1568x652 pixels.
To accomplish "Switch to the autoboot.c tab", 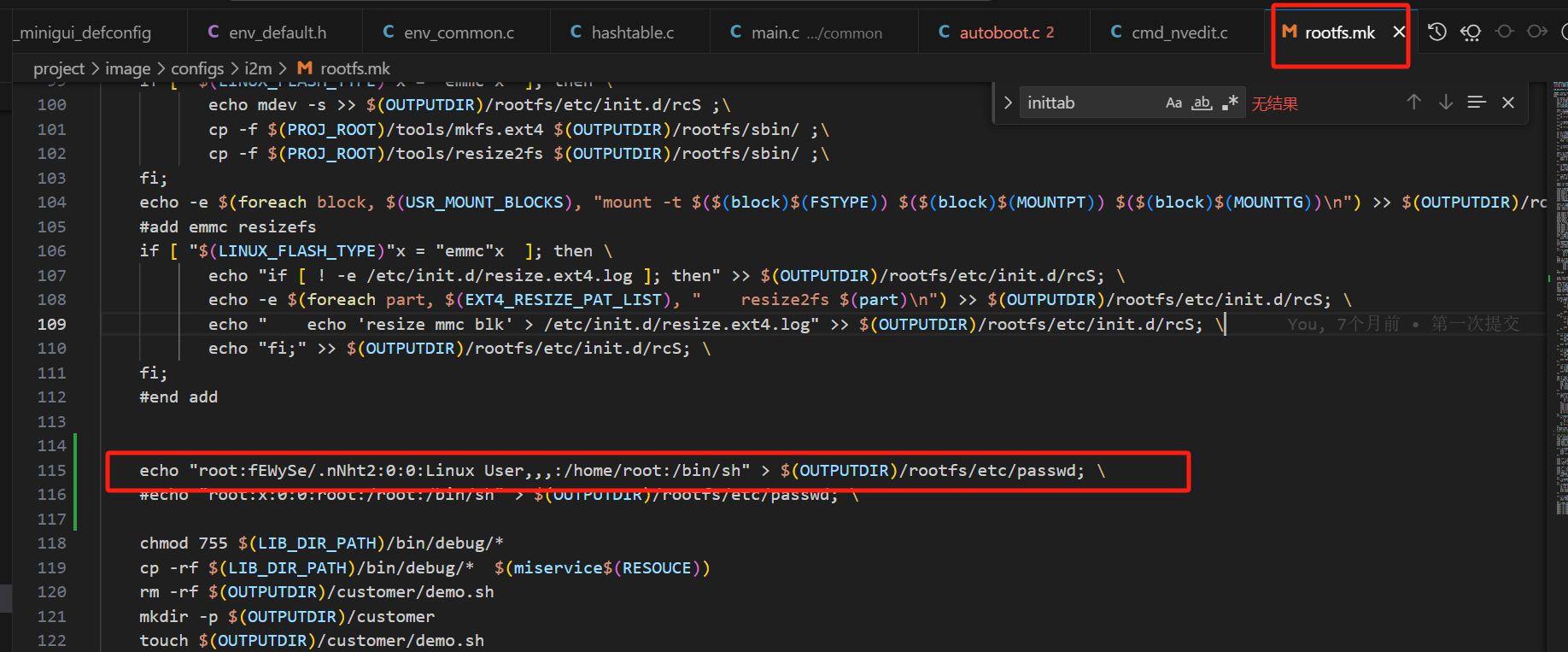I will (x=998, y=32).
